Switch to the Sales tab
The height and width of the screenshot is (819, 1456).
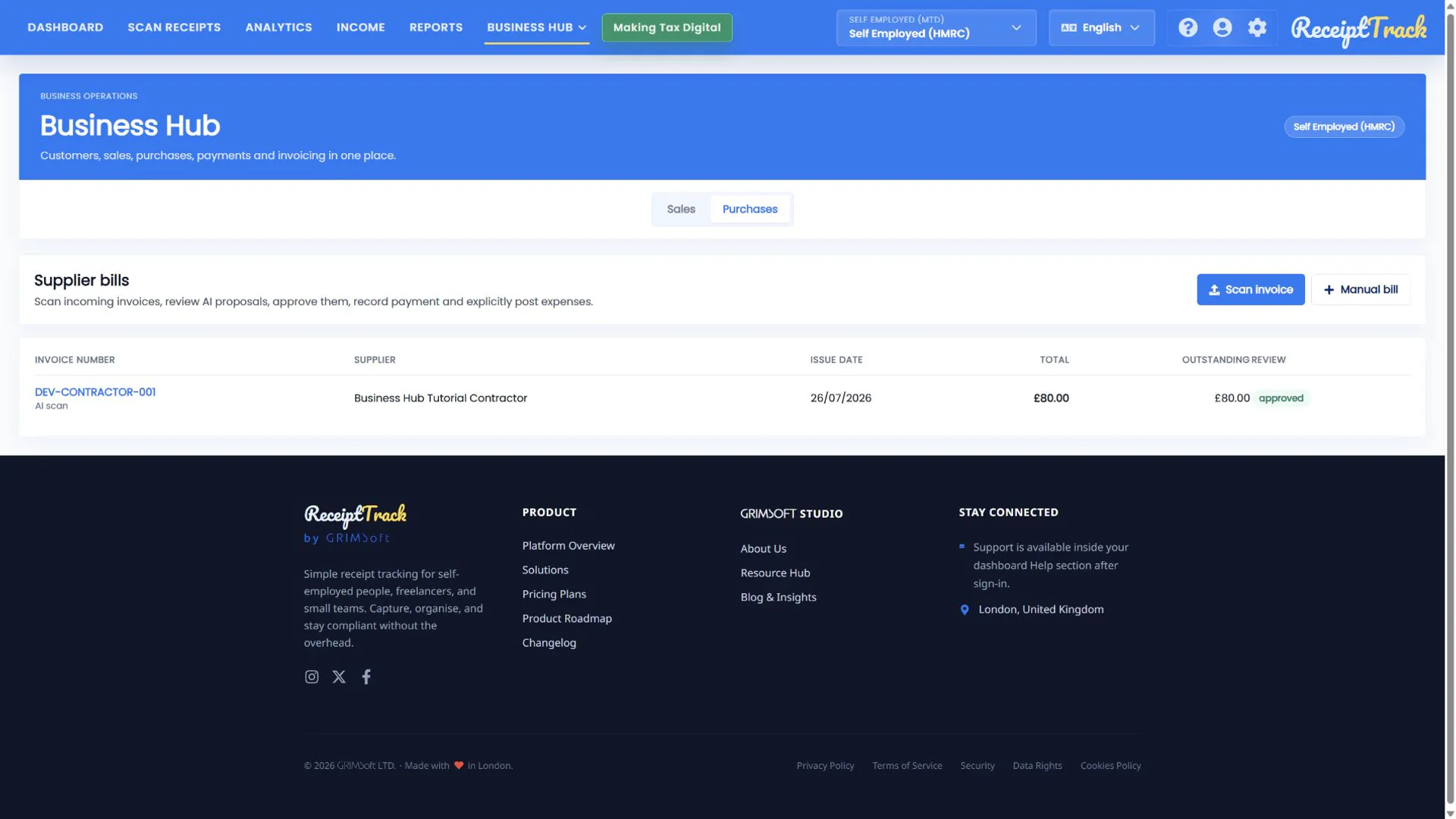point(681,209)
